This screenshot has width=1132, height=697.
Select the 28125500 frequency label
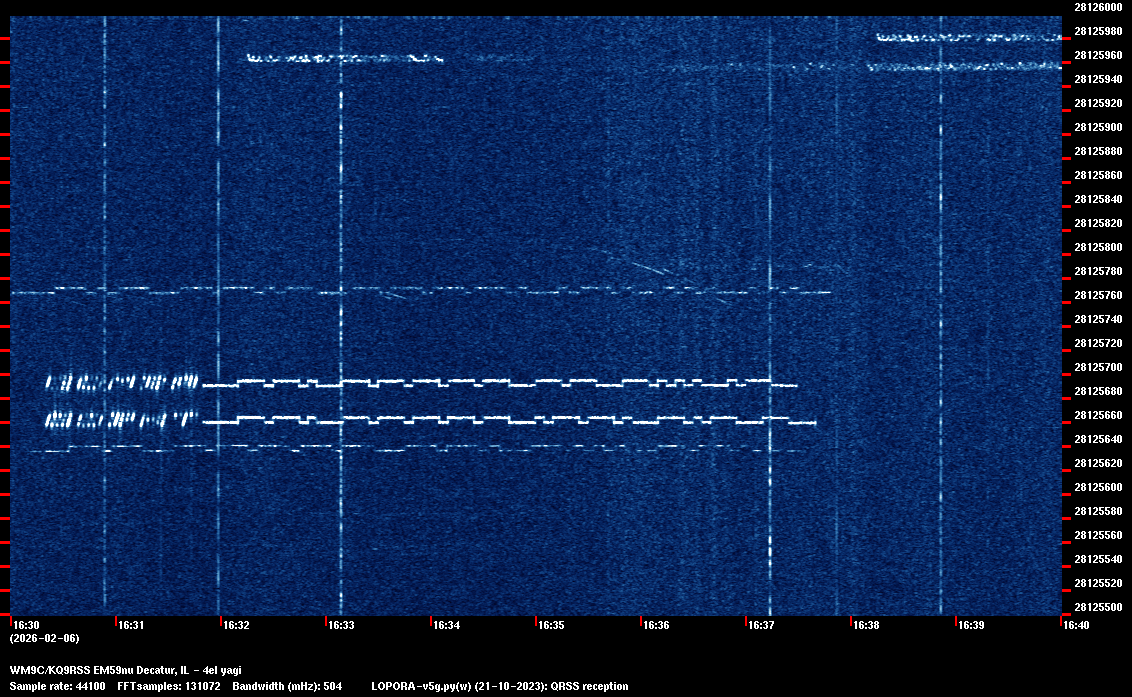click(1097, 607)
